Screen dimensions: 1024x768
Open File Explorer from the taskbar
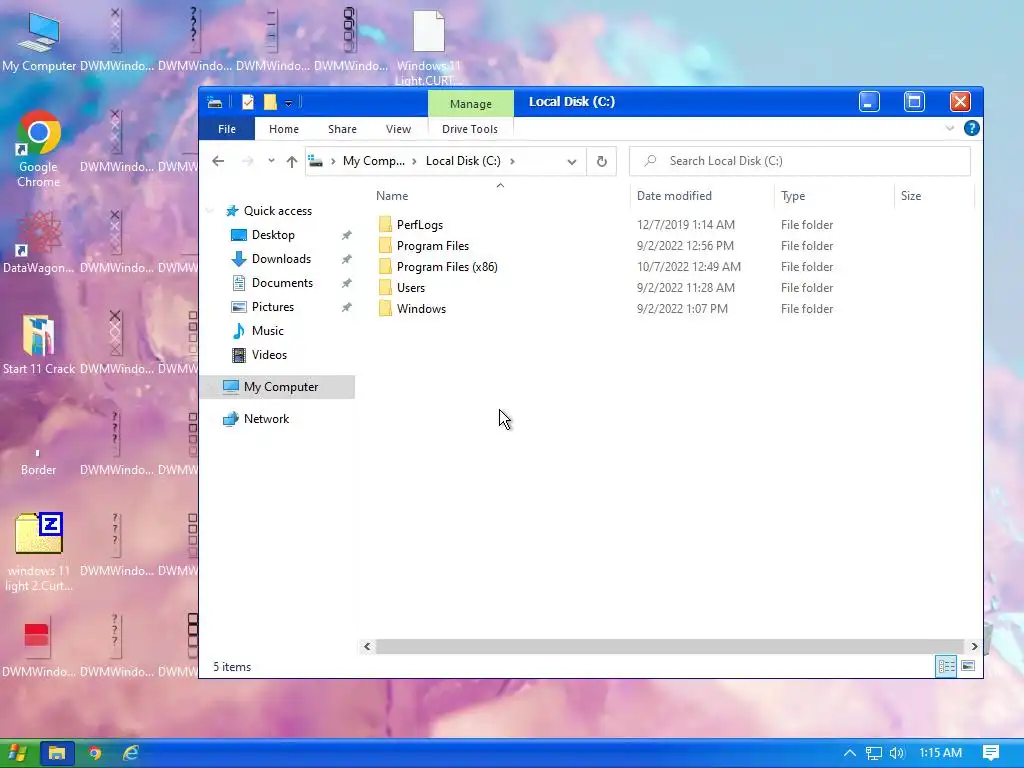tap(57, 753)
